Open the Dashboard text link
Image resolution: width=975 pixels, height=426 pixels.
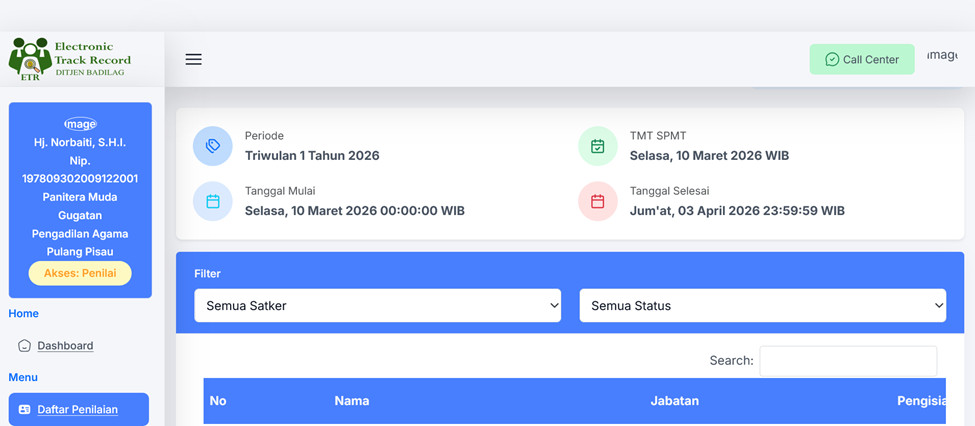click(x=65, y=346)
